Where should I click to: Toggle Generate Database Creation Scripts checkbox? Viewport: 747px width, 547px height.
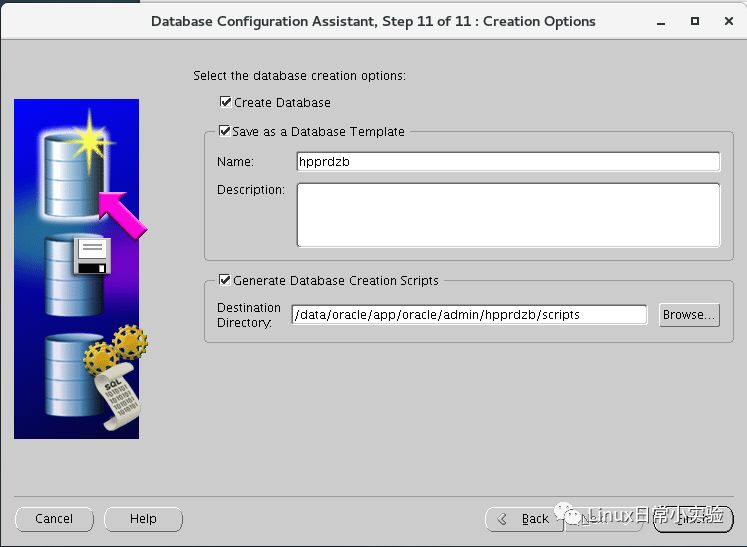224,280
